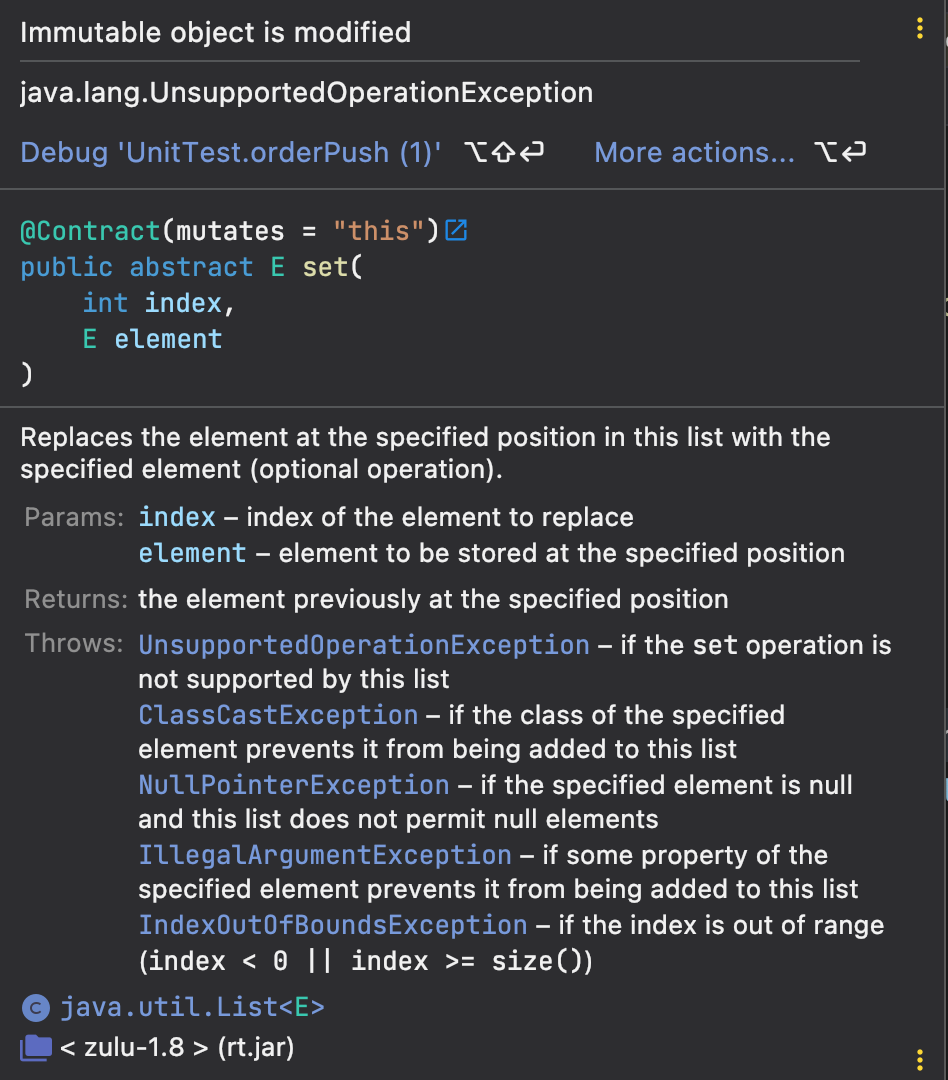Viewport: 948px width, 1080px height.
Task: Follow the UnsupportedOperationException link in Throws
Action: [364, 645]
